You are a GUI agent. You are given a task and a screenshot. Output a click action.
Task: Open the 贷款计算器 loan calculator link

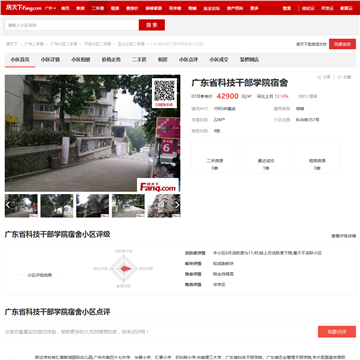click(x=308, y=96)
